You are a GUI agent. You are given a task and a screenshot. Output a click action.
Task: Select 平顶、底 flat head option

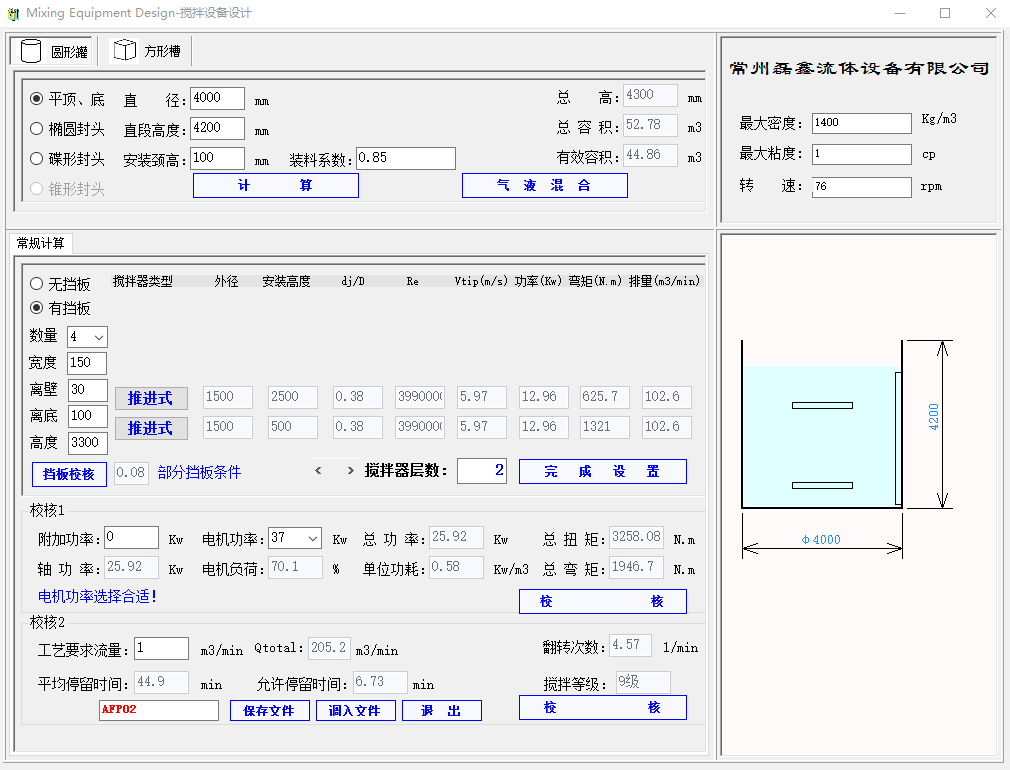(x=37, y=99)
